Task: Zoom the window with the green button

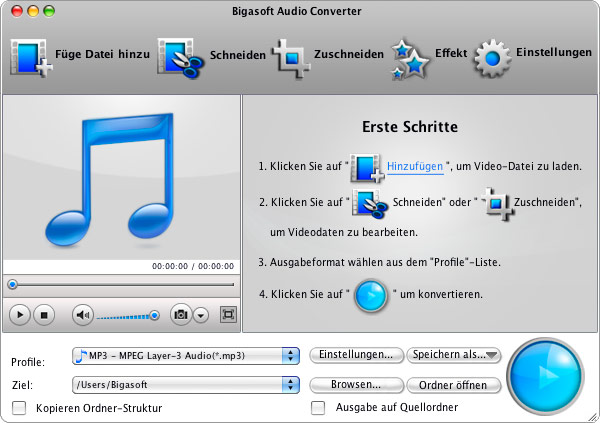Action: (x=49, y=11)
